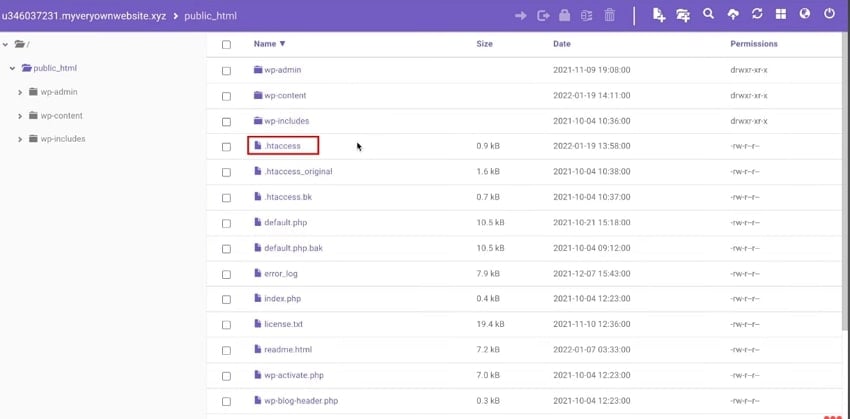Viewport: 850px width, 419px height.
Task: Open the wp-activate.php file name
Action: [x=294, y=375]
